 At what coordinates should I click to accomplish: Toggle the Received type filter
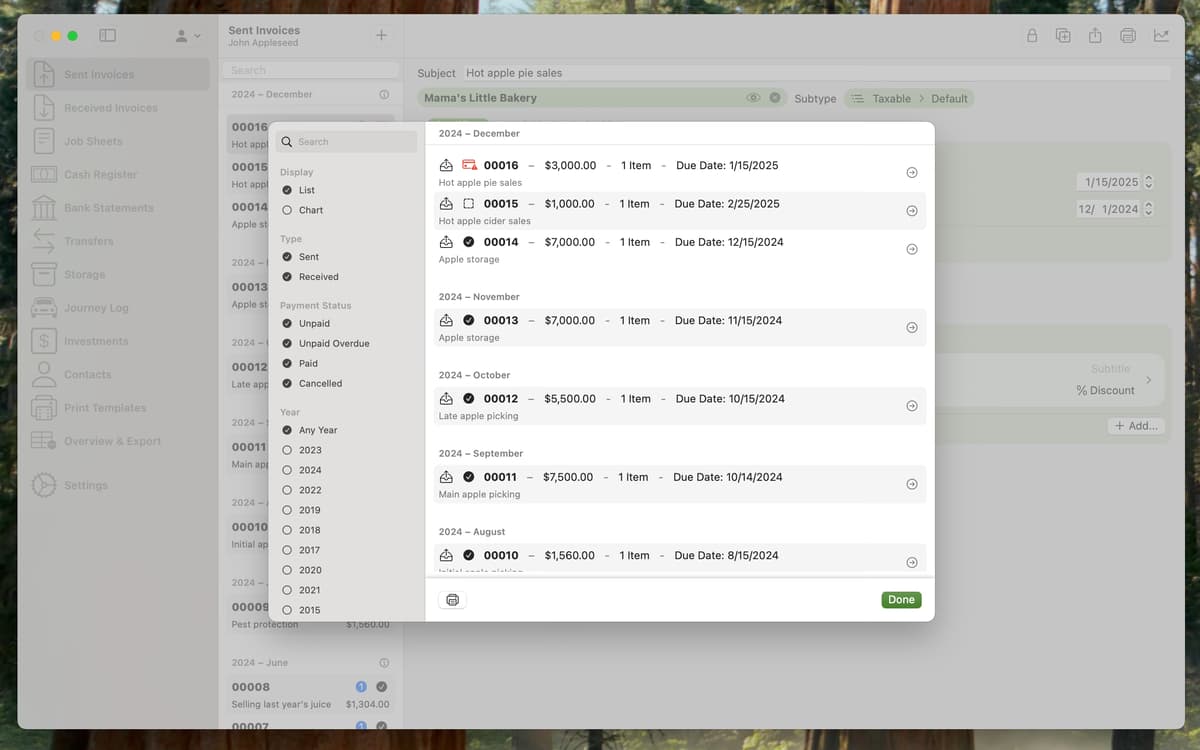coord(288,277)
